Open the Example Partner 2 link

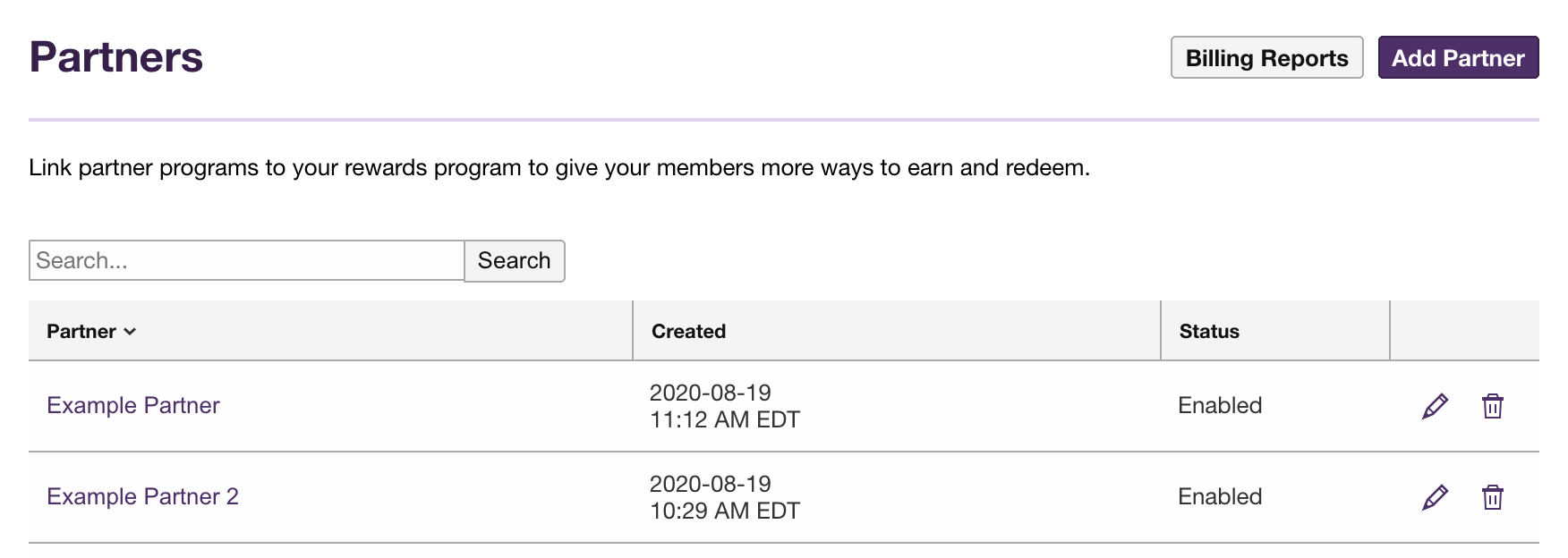tap(142, 496)
